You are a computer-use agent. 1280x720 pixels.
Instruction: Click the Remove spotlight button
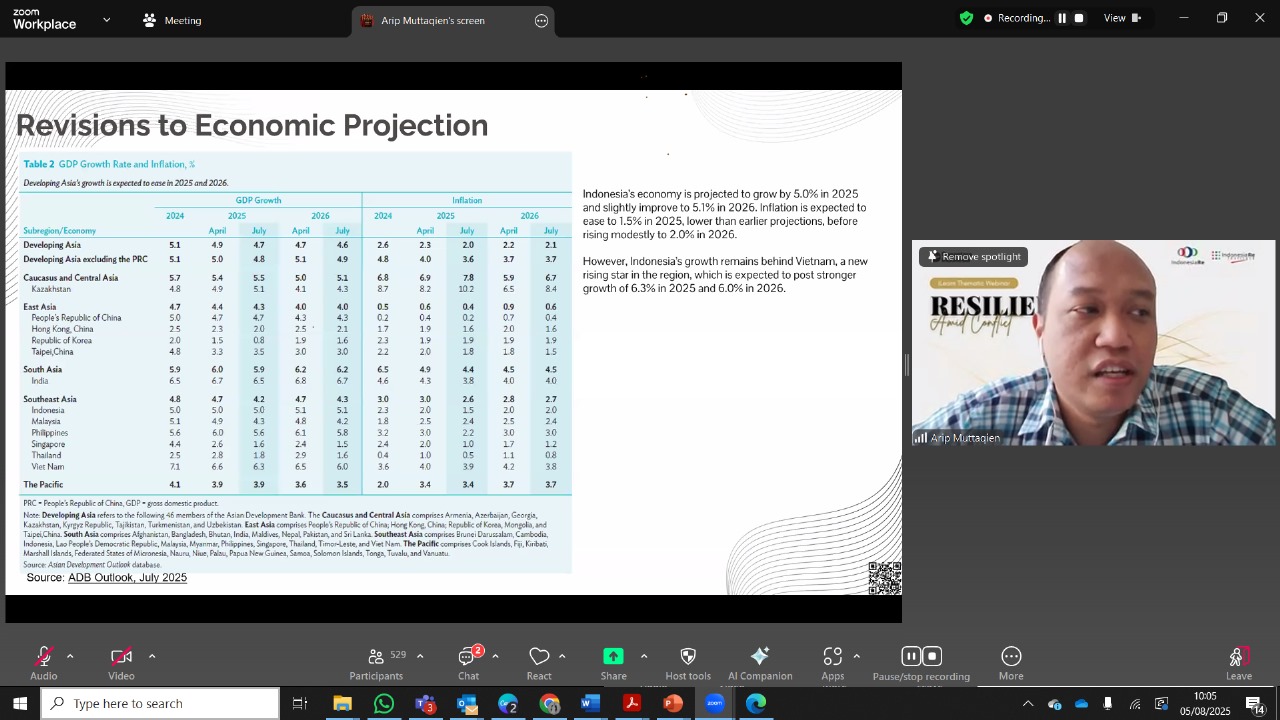click(973, 257)
